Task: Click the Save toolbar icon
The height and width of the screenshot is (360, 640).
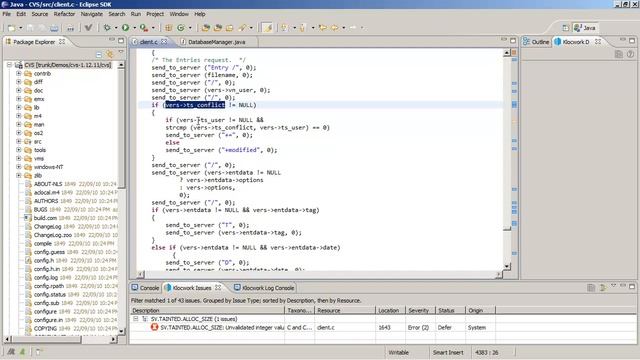Action: point(30,28)
